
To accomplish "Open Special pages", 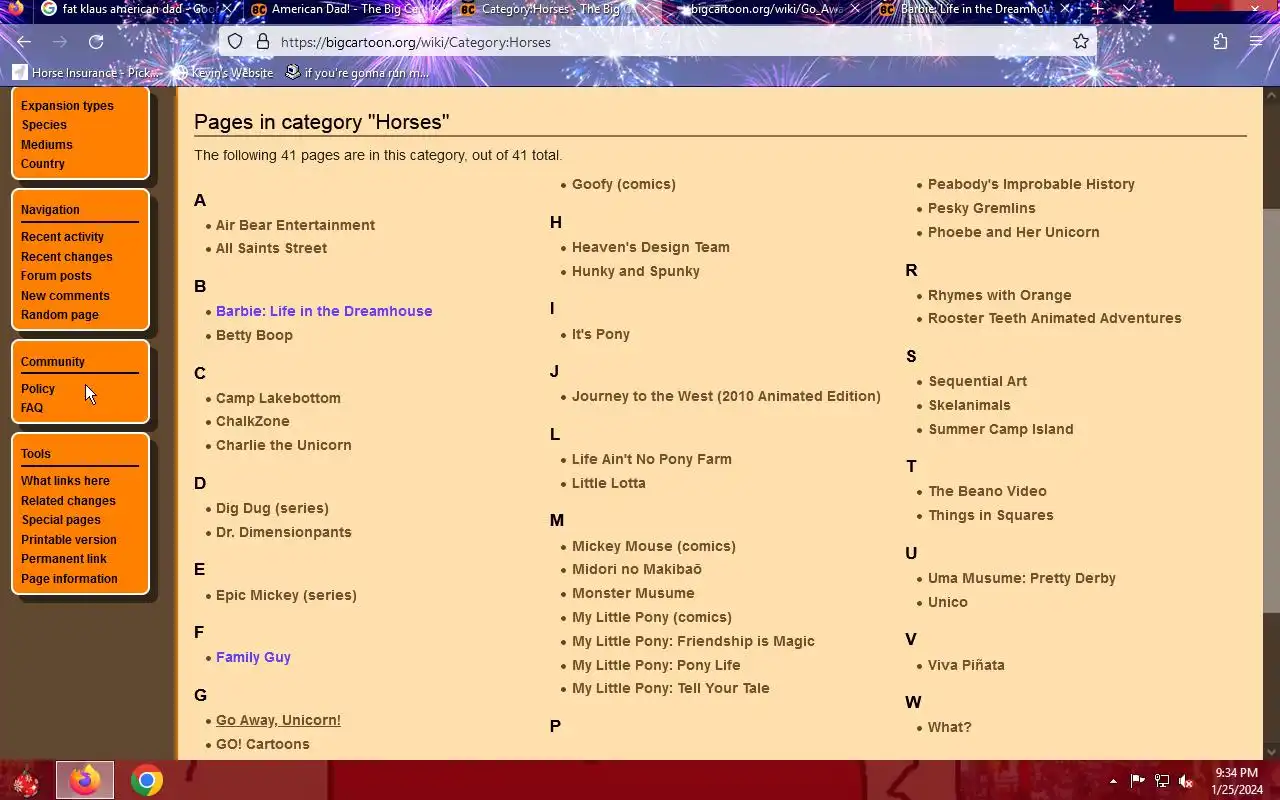I will (61, 520).
